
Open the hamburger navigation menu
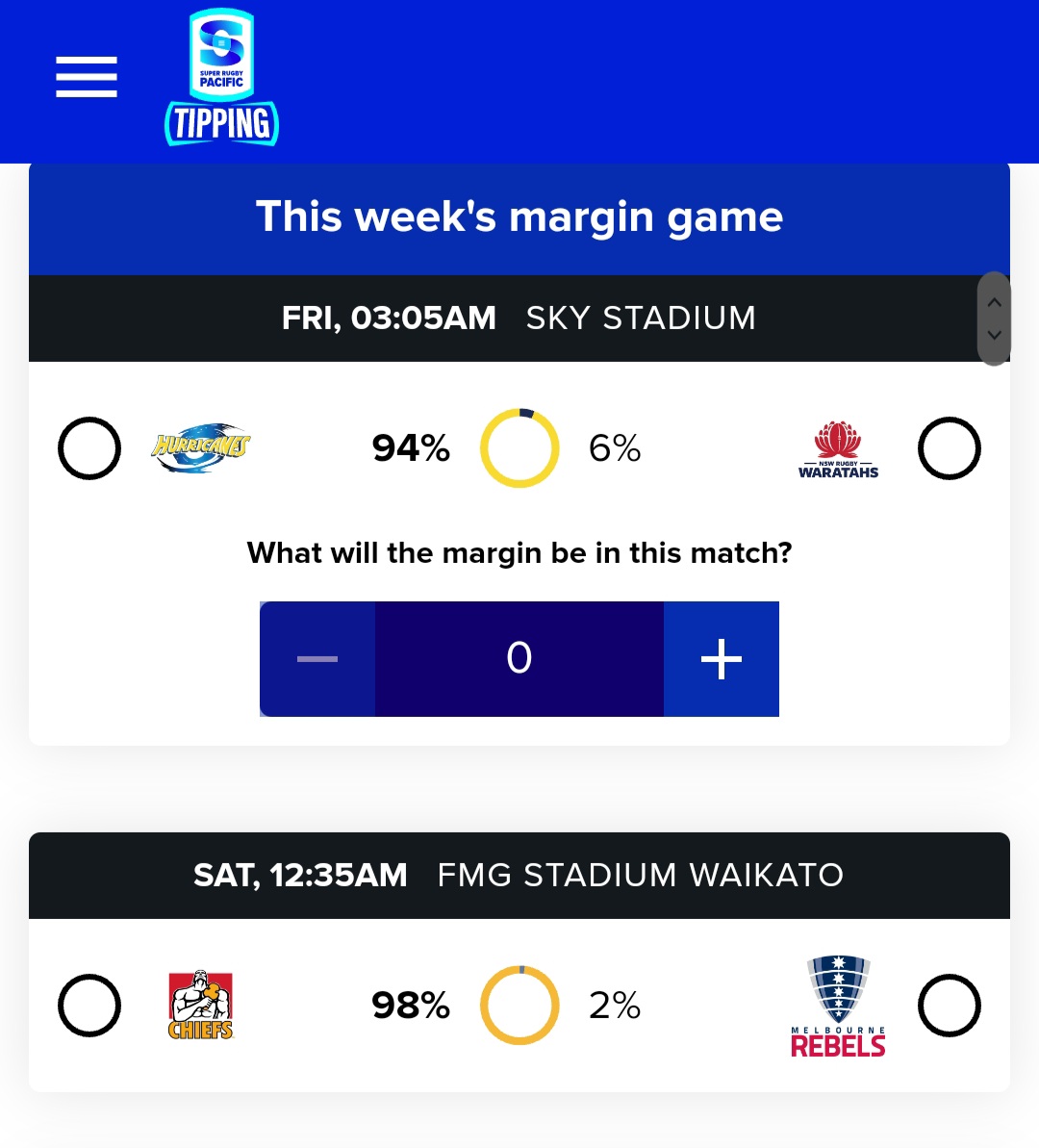coord(87,77)
